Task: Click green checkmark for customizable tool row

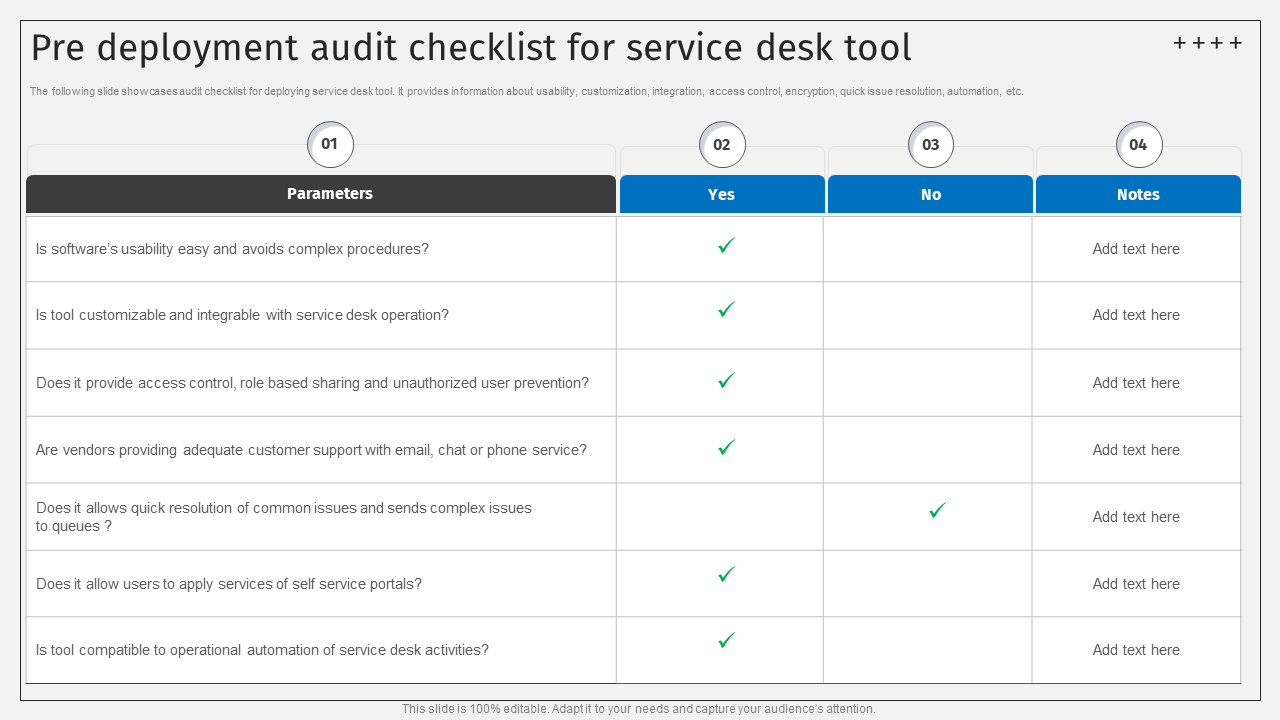Action: 726,310
